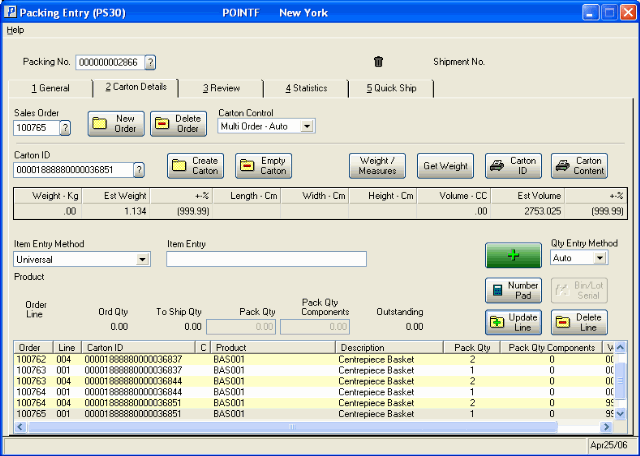The image size is (640, 456).
Task: Click the grid's vertical scrollbar thumb
Action: 620,380
